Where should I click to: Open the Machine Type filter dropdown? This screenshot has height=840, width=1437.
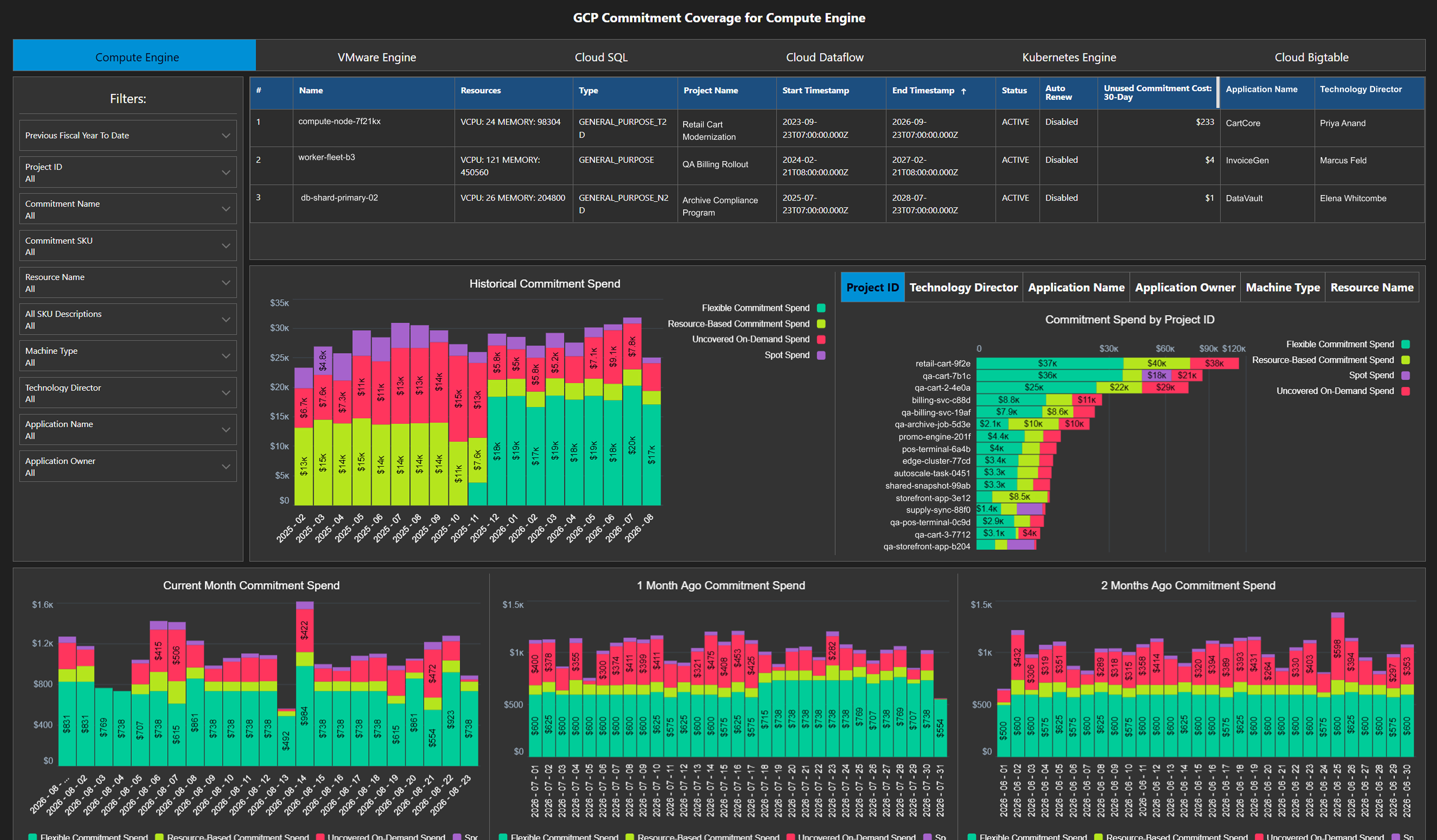tap(128, 356)
